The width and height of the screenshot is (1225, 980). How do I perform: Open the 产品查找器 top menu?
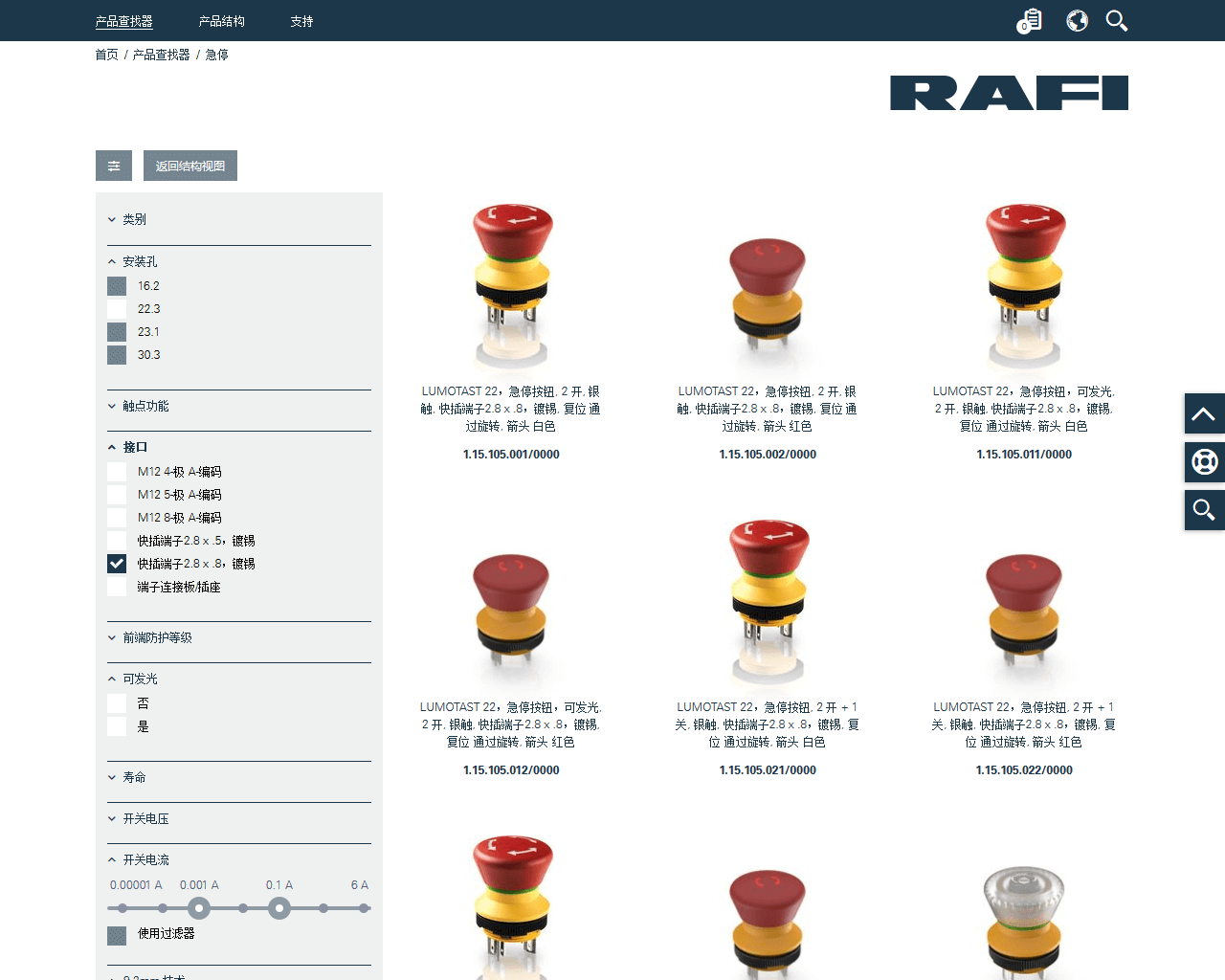[x=124, y=21]
